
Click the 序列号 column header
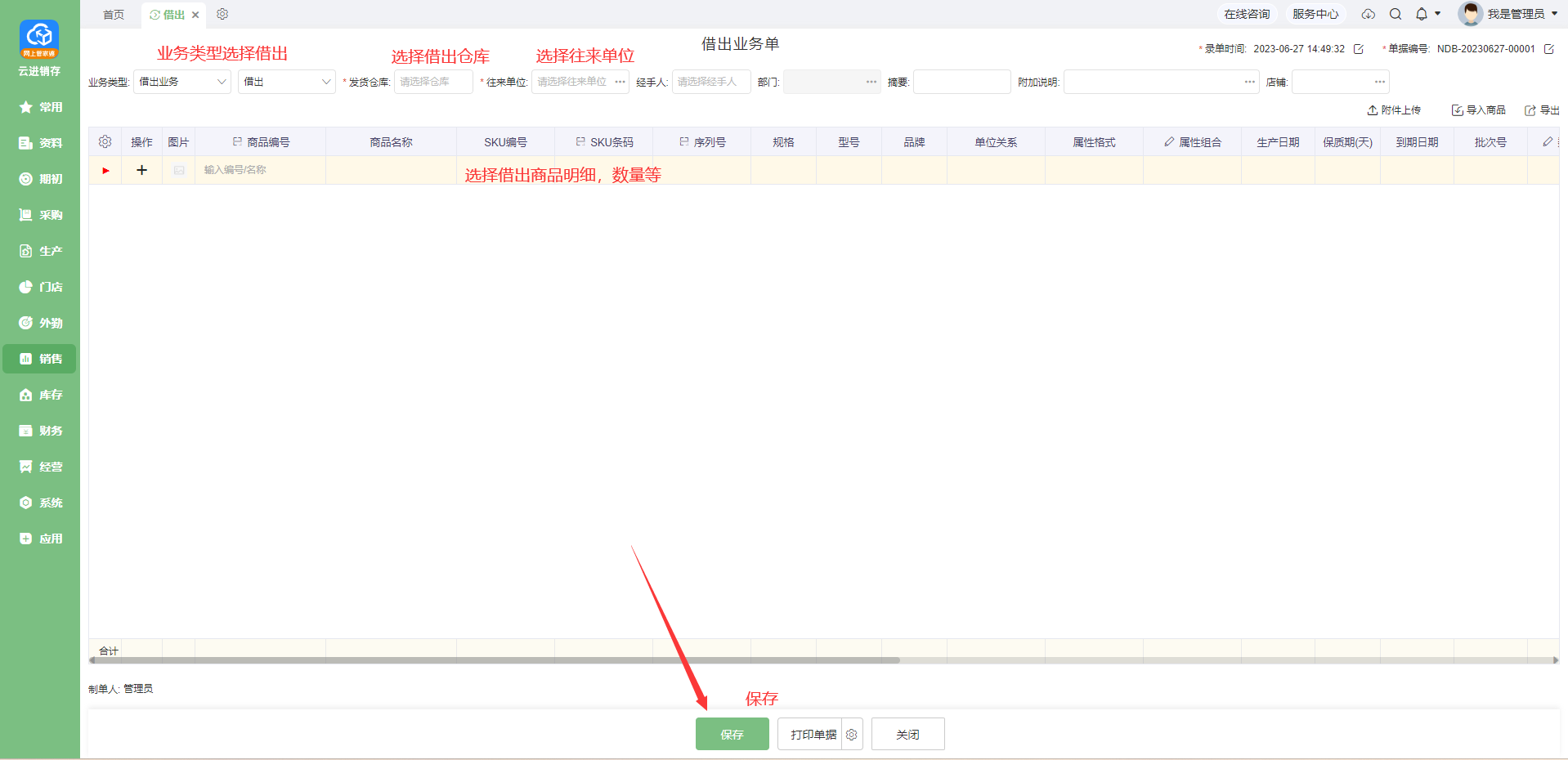click(x=702, y=142)
